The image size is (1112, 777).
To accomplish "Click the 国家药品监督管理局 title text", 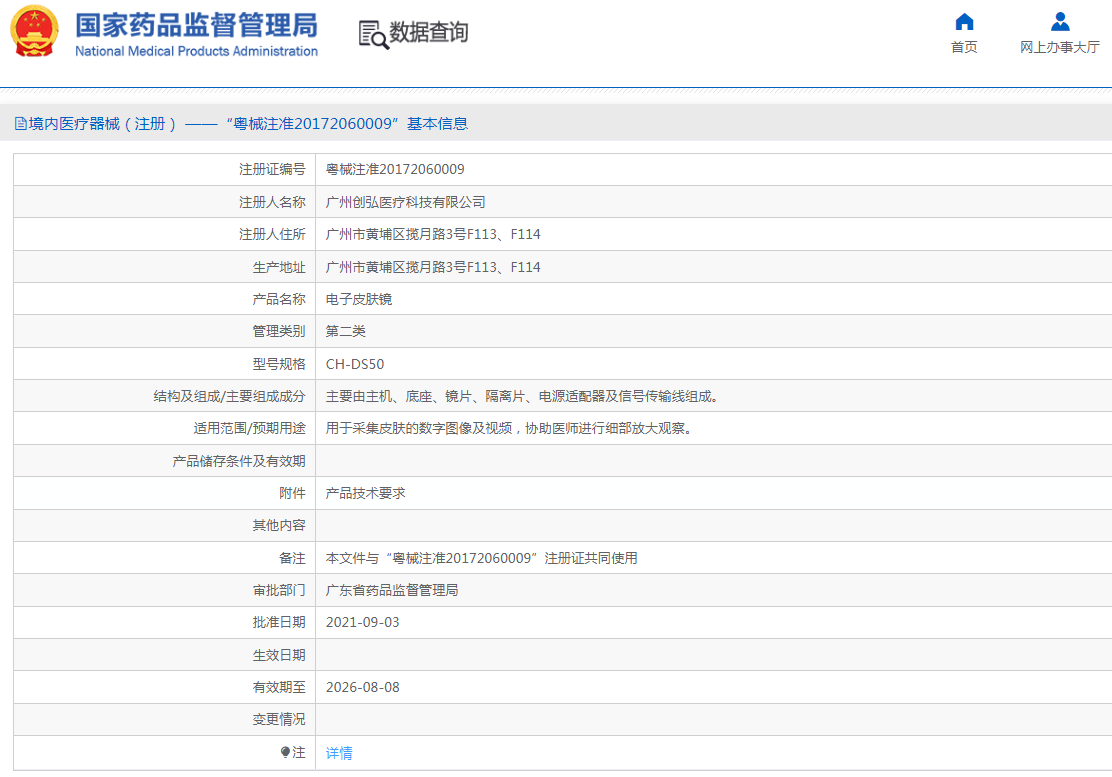I will 196,25.
